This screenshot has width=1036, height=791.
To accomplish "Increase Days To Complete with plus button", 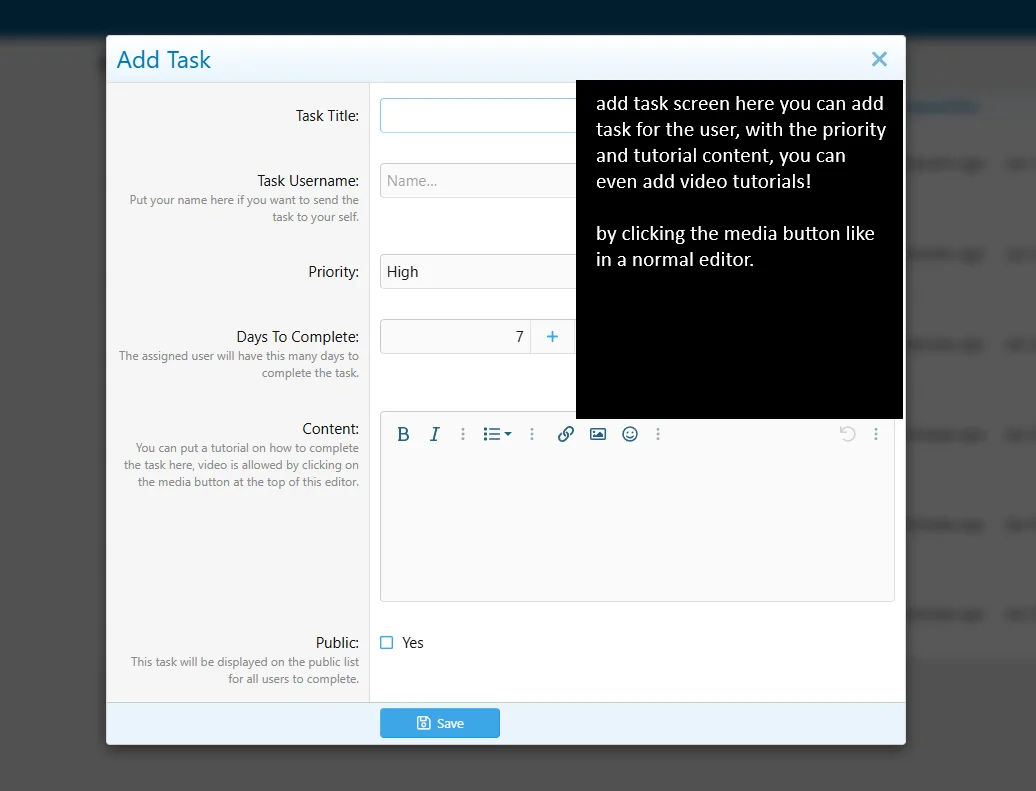I will [552, 337].
